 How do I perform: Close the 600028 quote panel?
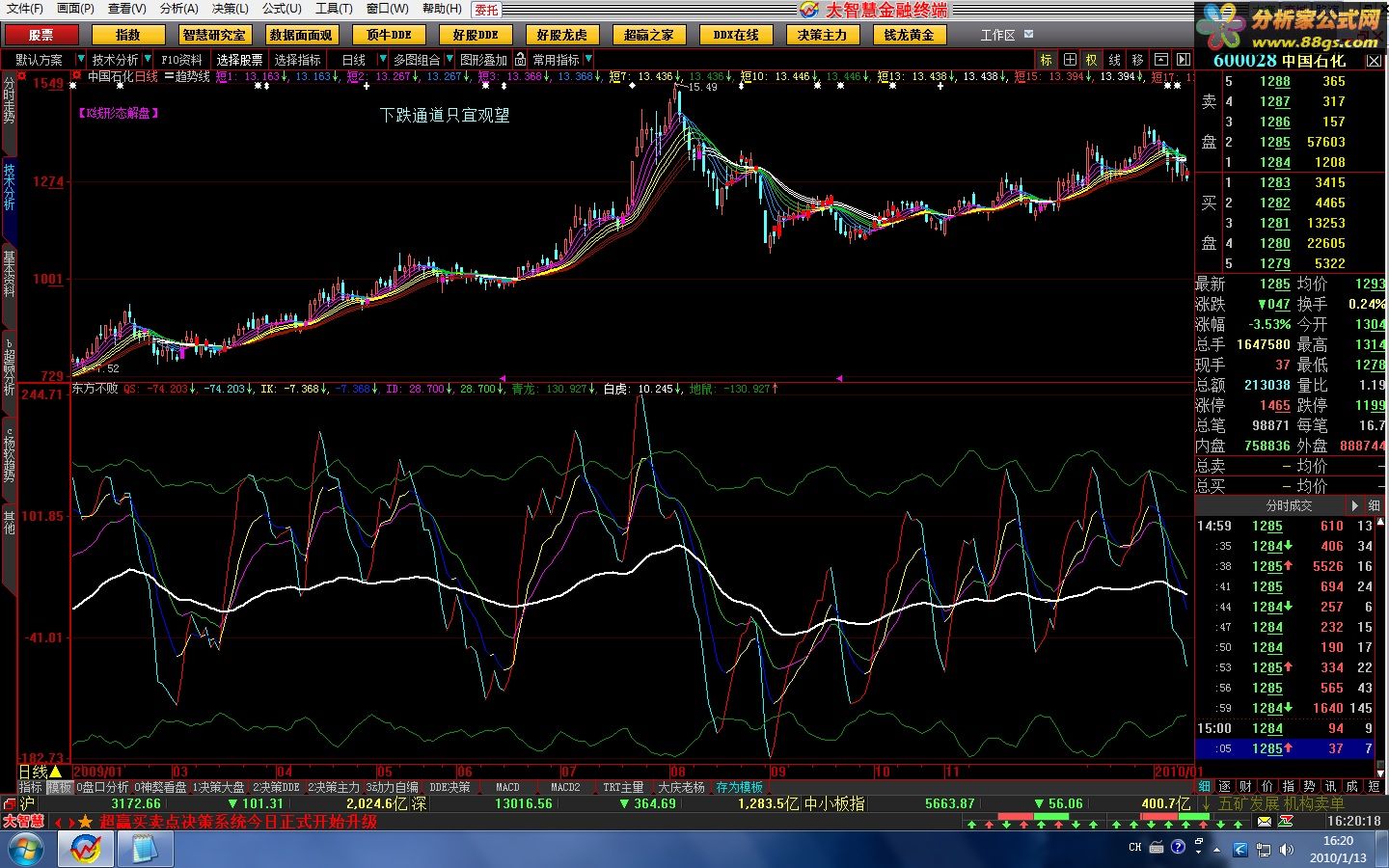1374,61
